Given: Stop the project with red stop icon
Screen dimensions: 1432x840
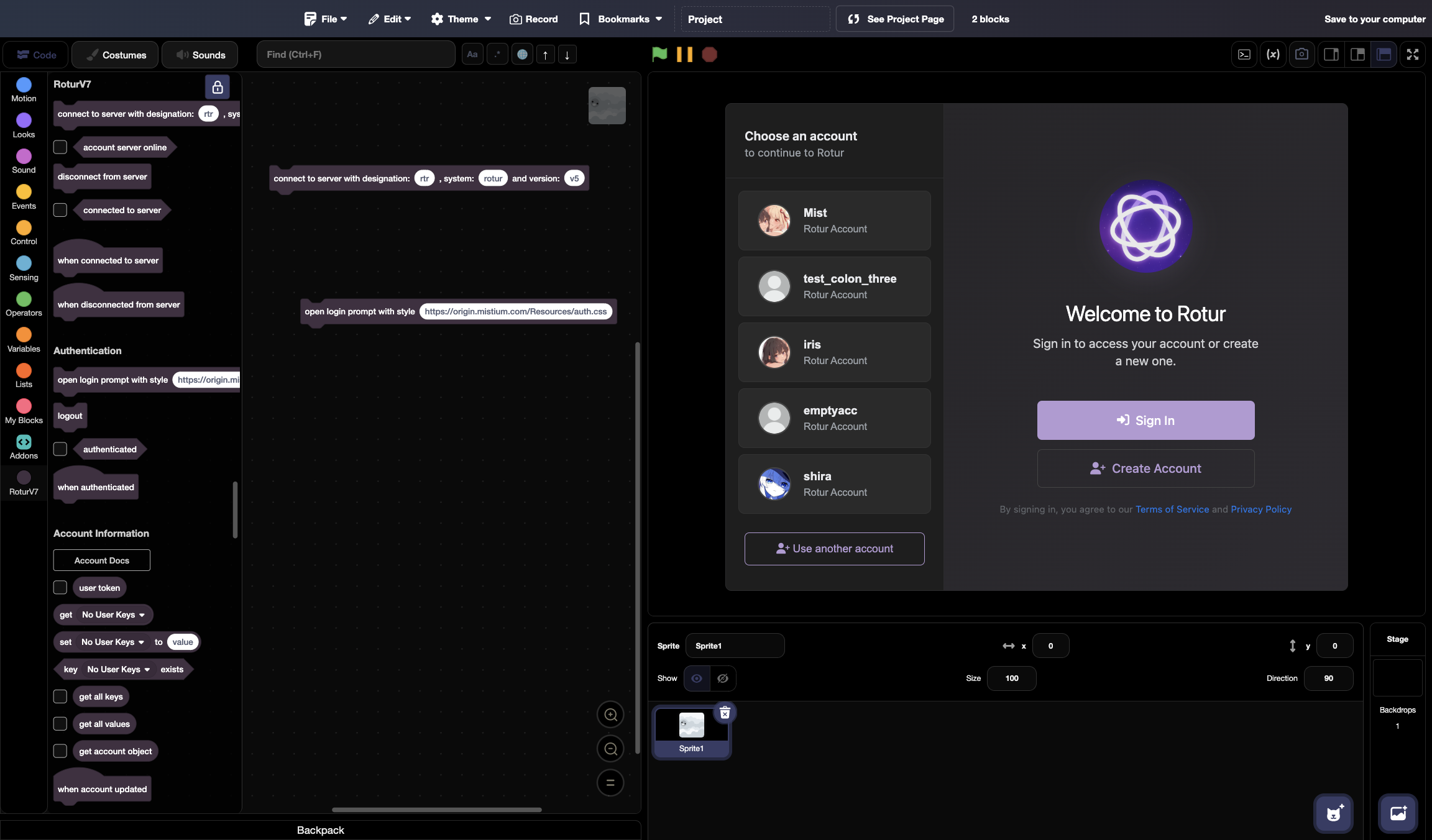Looking at the screenshot, I should click(x=709, y=54).
